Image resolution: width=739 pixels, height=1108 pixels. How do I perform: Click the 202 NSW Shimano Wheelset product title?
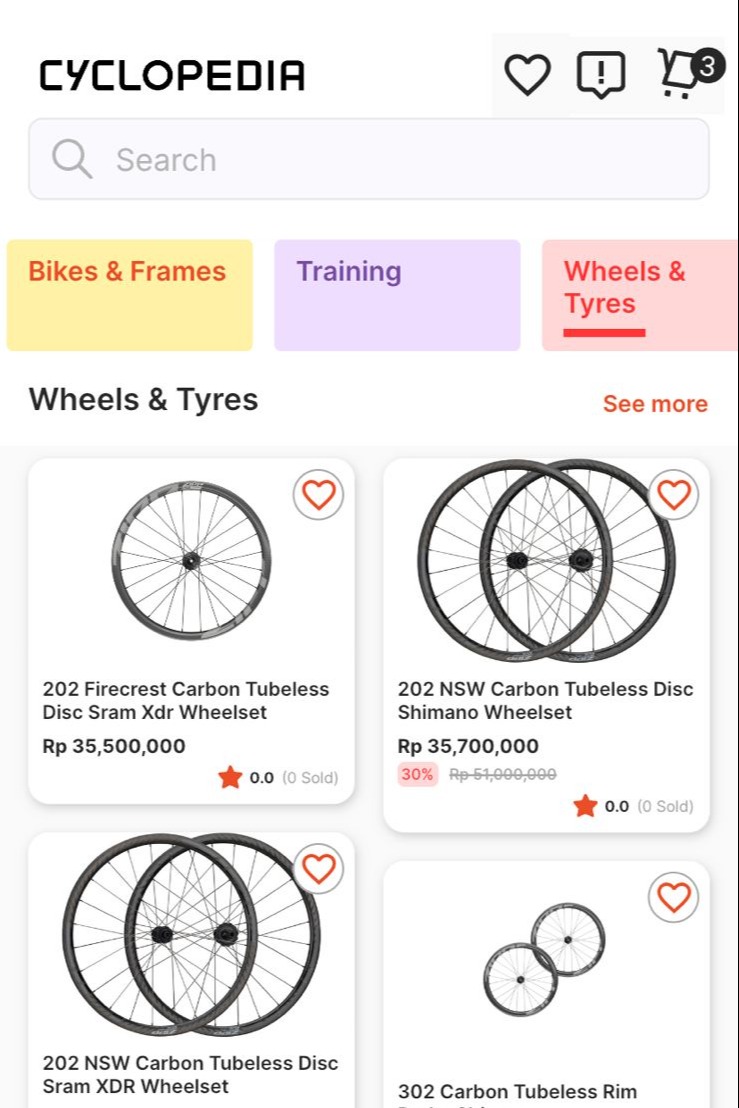pyautogui.click(x=545, y=700)
